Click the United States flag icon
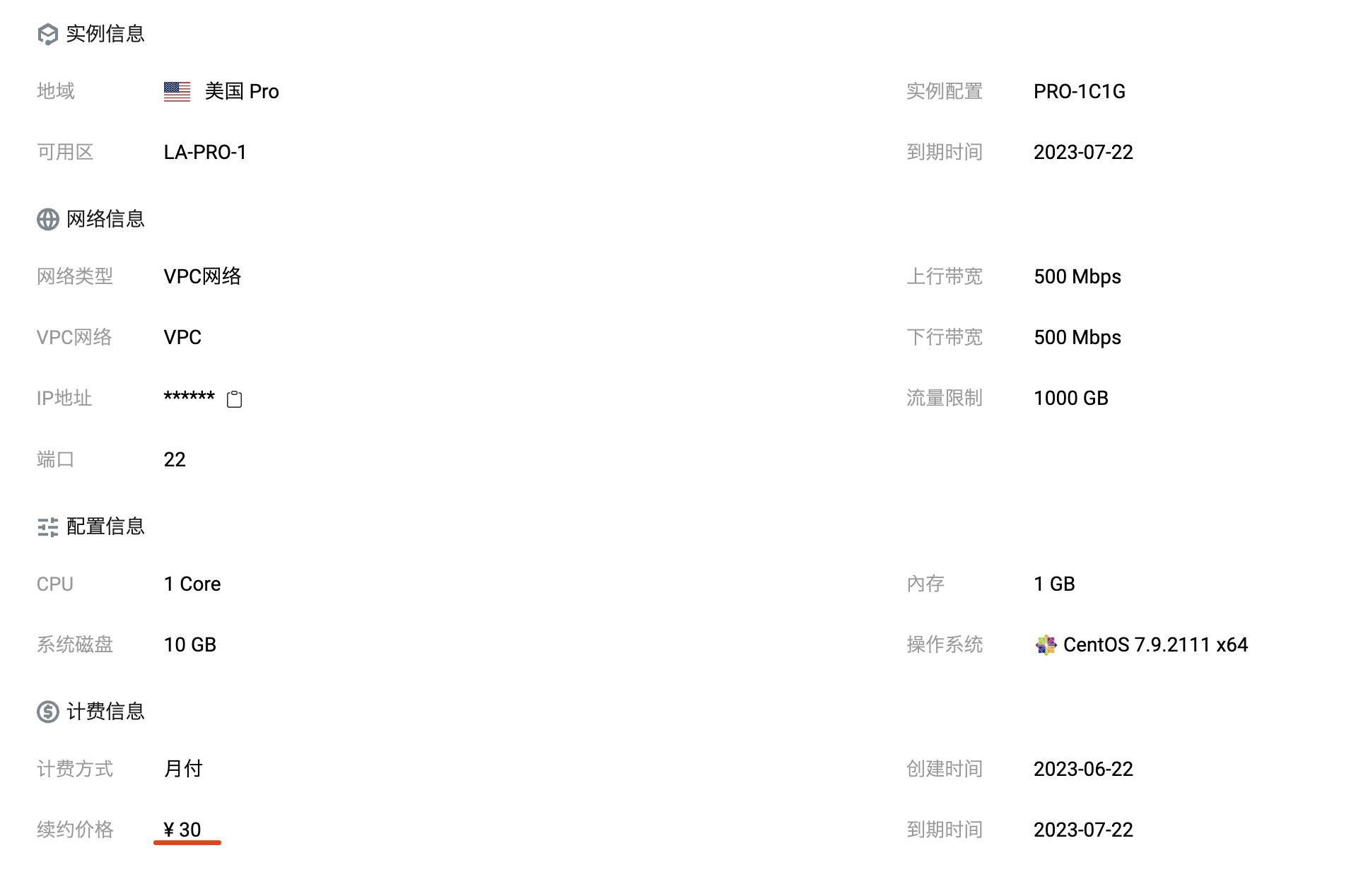Screen dimensions: 1356x896 click(177, 92)
